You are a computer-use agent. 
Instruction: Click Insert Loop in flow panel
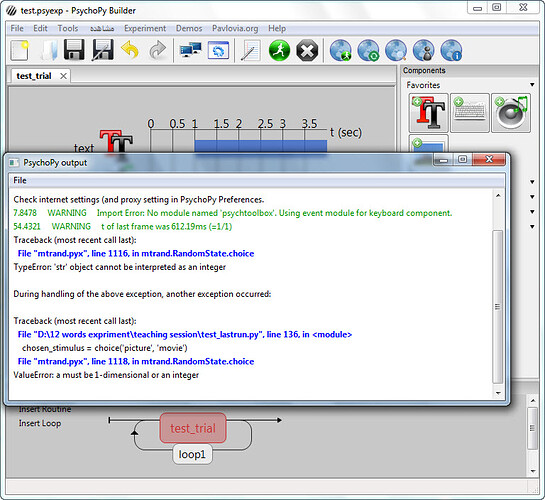40,423
